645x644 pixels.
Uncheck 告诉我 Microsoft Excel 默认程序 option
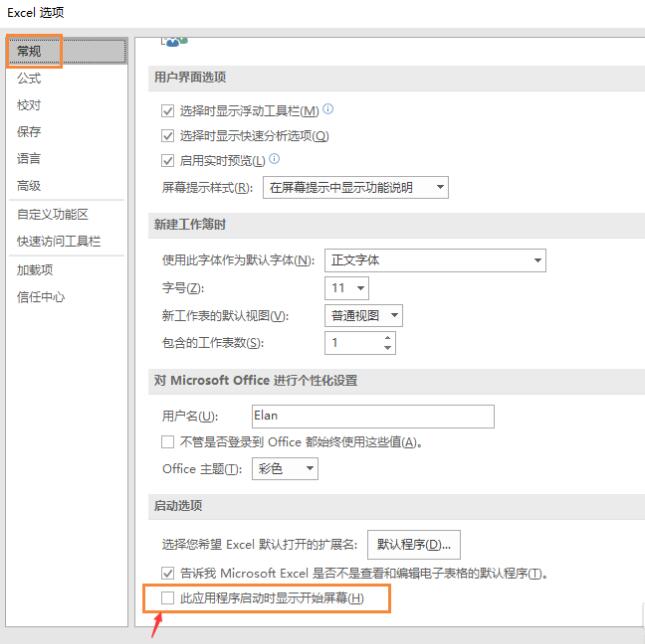tap(167, 573)
